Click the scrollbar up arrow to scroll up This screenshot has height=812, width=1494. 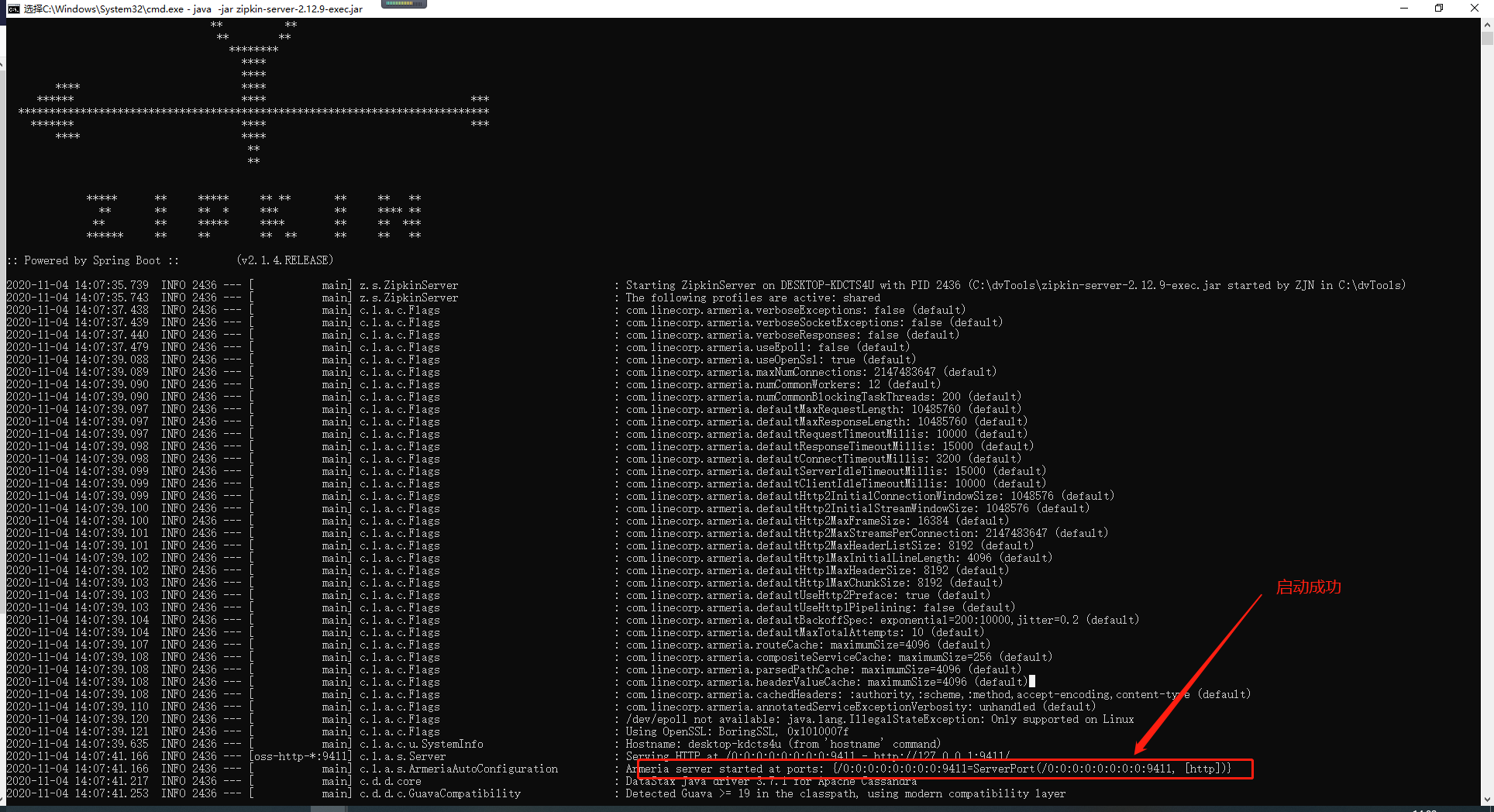(x=1488, y=23)
